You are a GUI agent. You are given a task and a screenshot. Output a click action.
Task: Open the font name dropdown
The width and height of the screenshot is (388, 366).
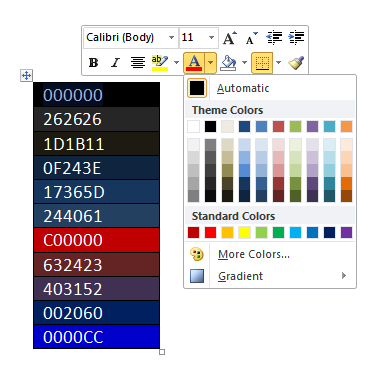[171, 37]
